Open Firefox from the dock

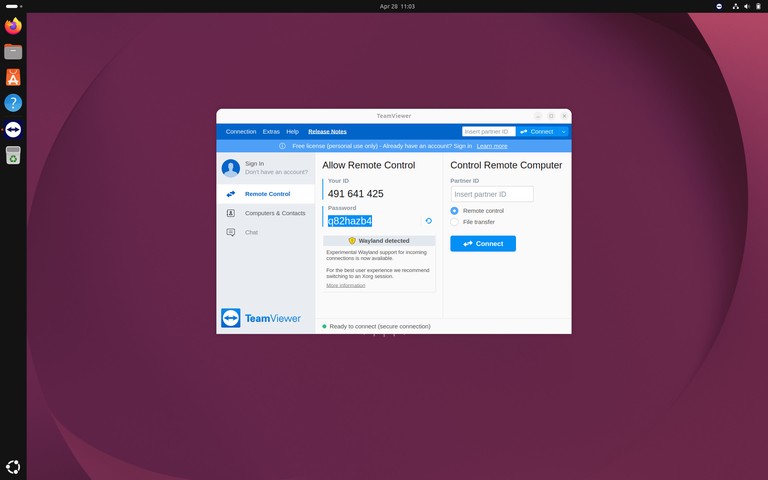[x=13, y=25]
